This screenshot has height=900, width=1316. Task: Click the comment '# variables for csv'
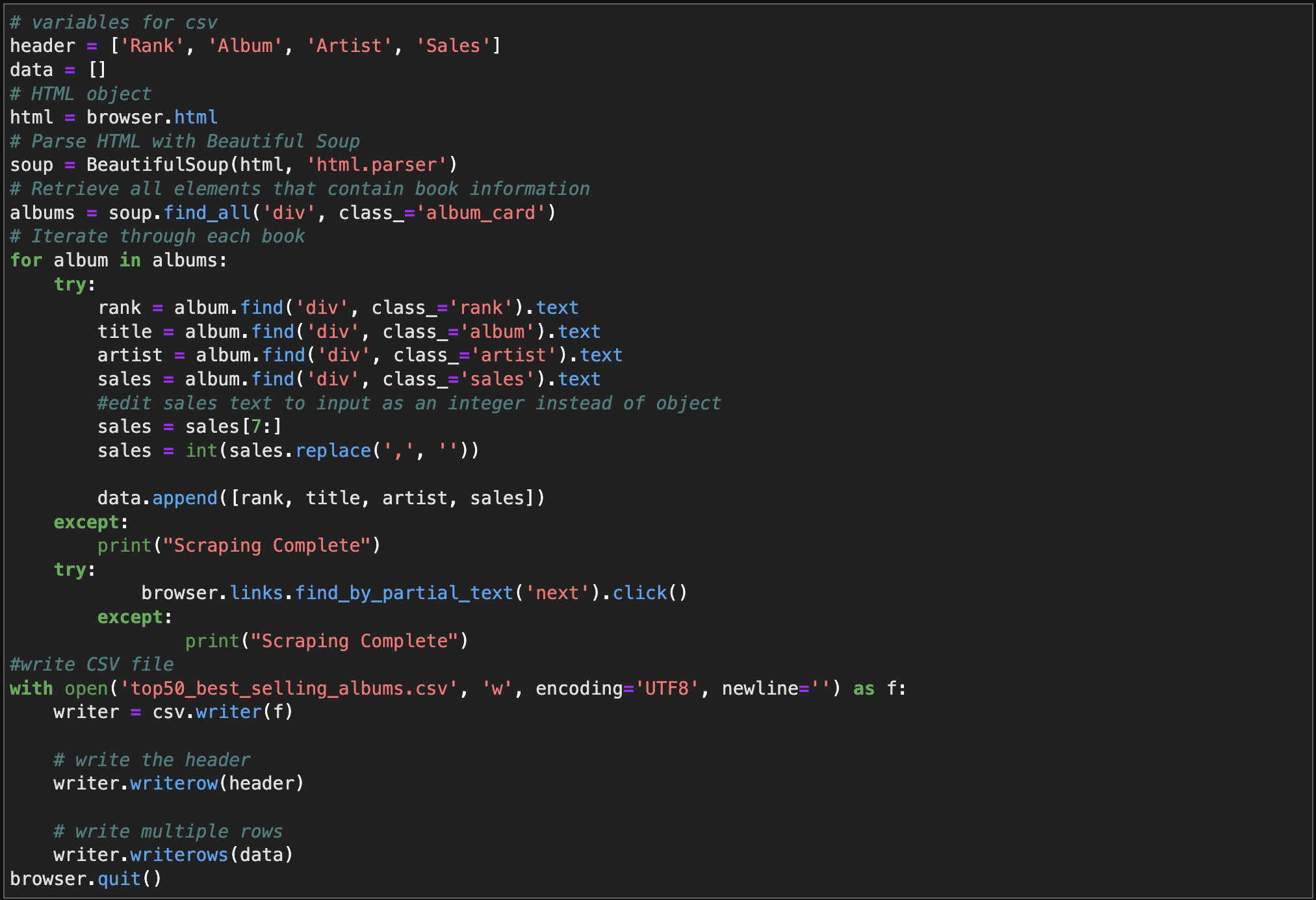[x=114, y=23]
